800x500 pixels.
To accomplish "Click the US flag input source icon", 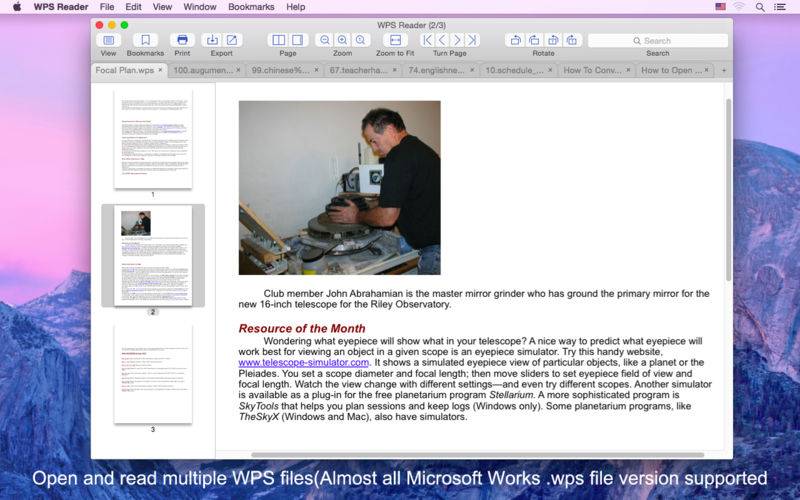I will (x=720, y=7).
